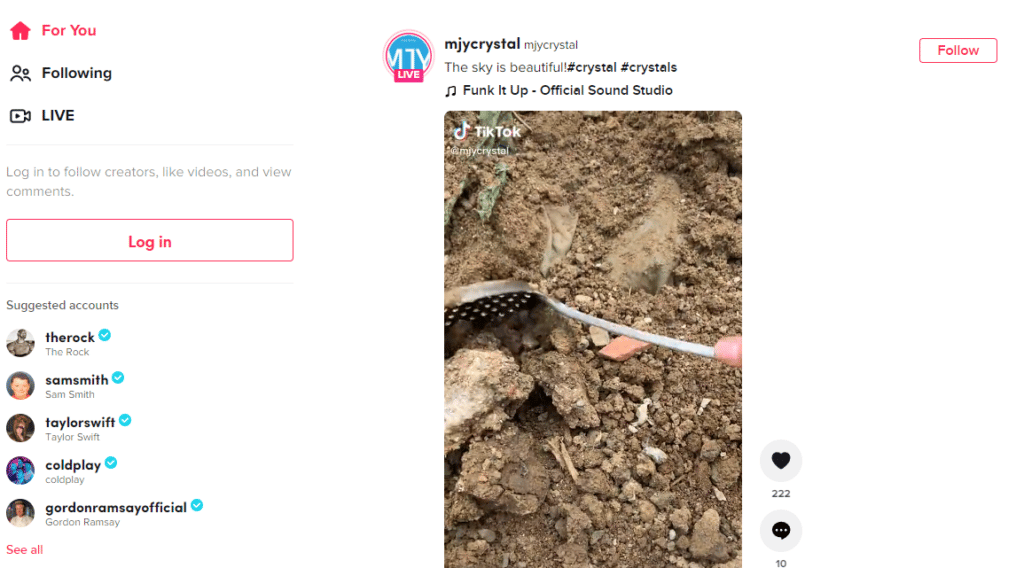1024x568 pixels.
Task: Open mjycrystal's LIVE profile avatar
Action: [x=408, y=56]
